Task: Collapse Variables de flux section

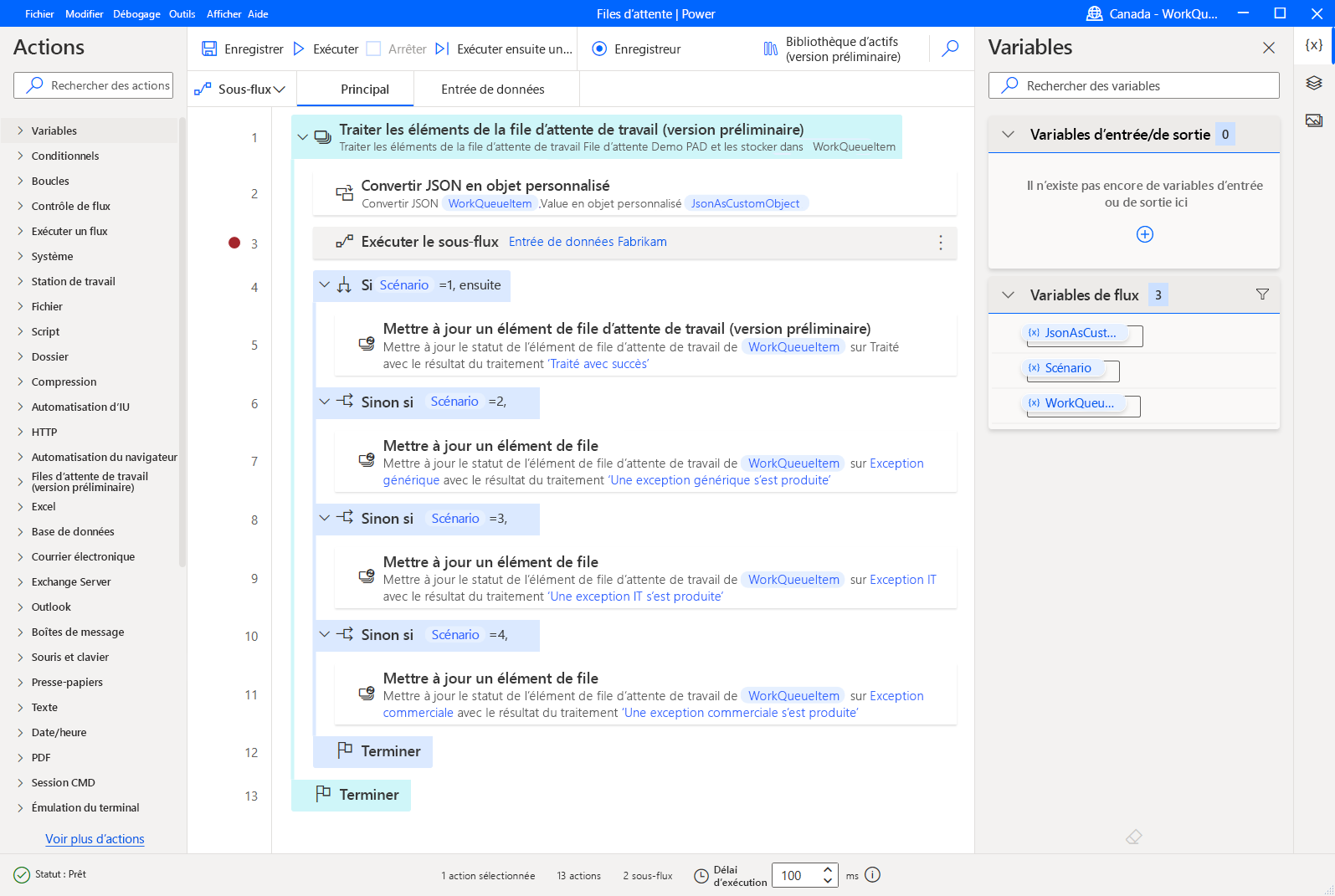Action: (x=1009, y=295)
